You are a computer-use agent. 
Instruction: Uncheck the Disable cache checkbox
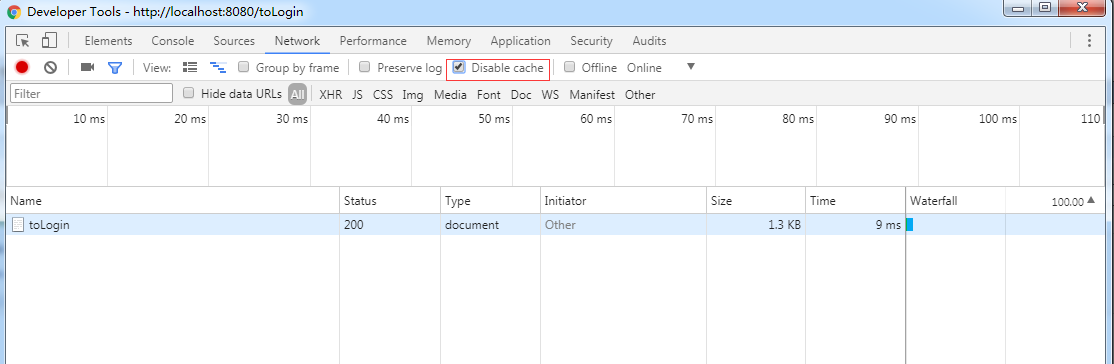pos(459,68)
